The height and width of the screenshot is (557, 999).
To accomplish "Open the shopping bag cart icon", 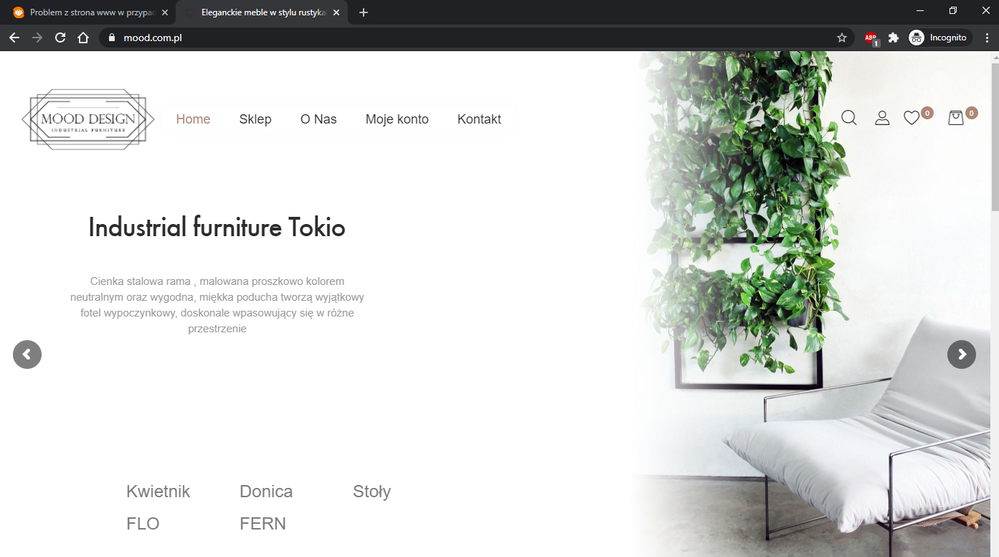I will coord(956,118).
